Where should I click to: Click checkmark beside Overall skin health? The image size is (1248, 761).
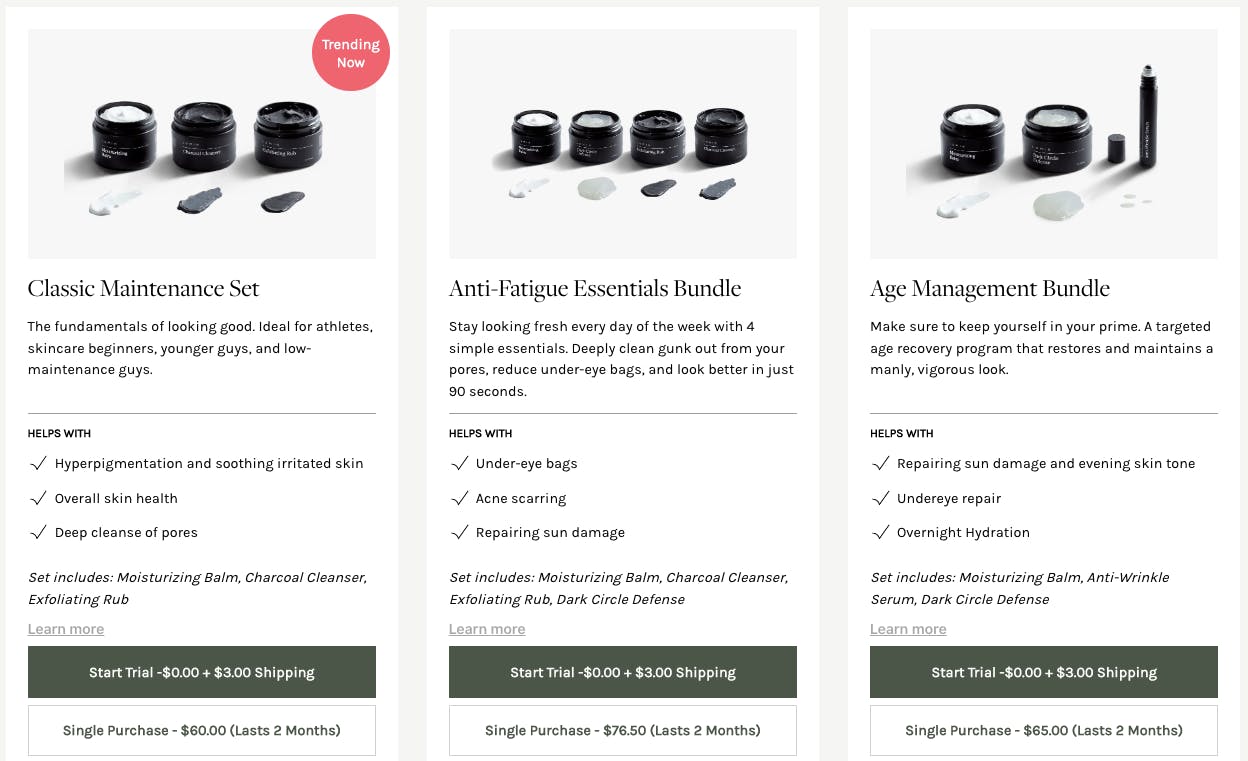(x=39, y=498)
